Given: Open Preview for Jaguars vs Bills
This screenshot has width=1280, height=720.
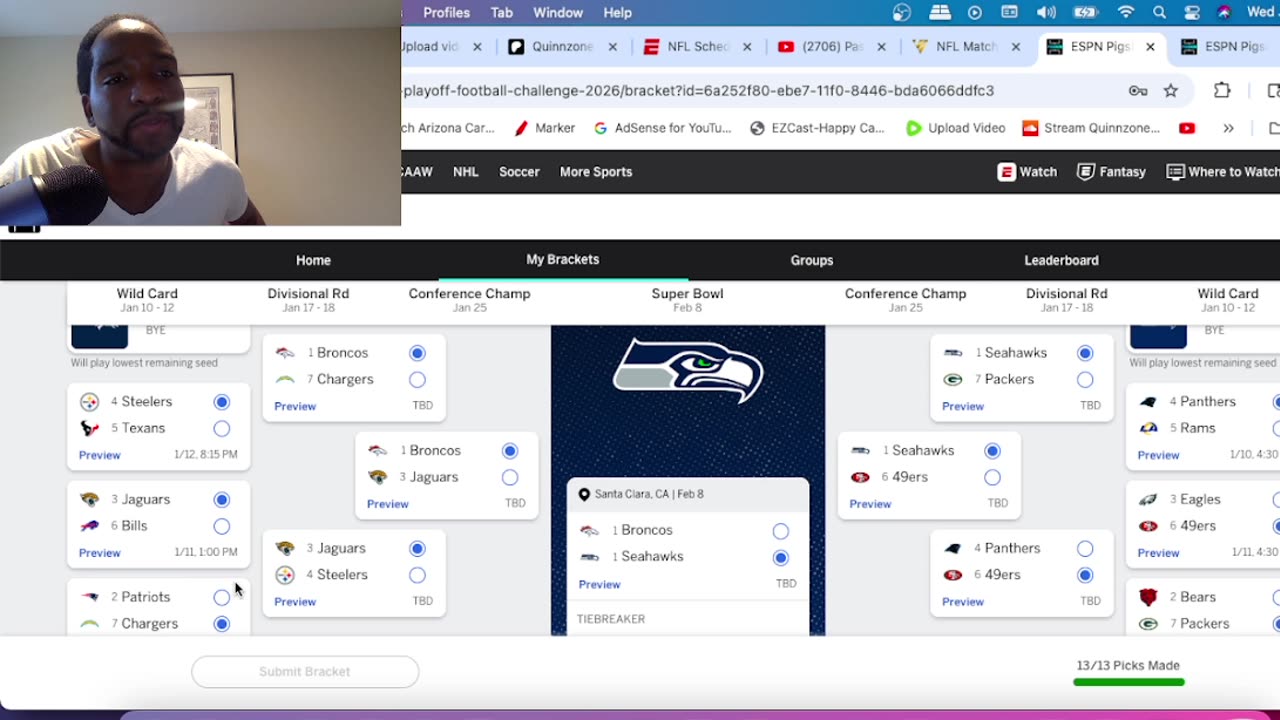Looking at the screenshot, I should coord(100,553).
